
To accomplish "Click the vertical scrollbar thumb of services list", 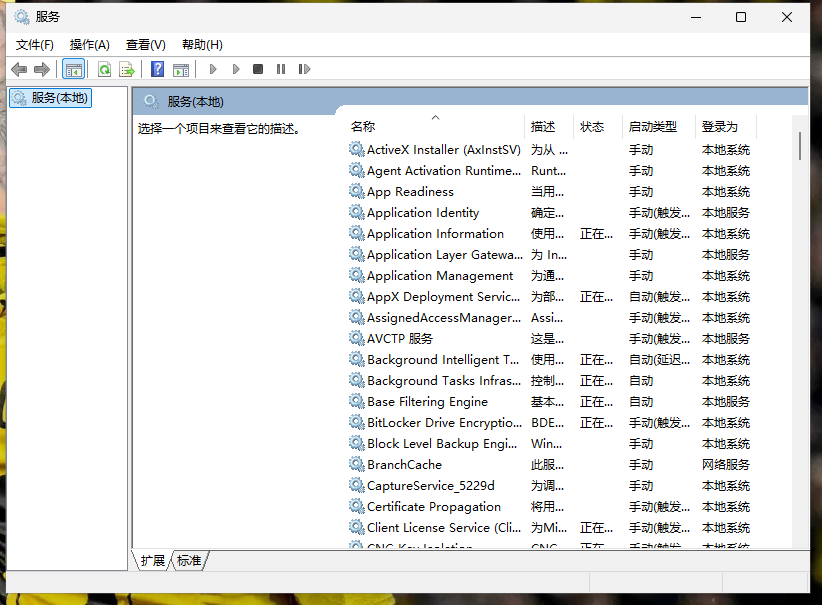I will click(x=800, y=146).
